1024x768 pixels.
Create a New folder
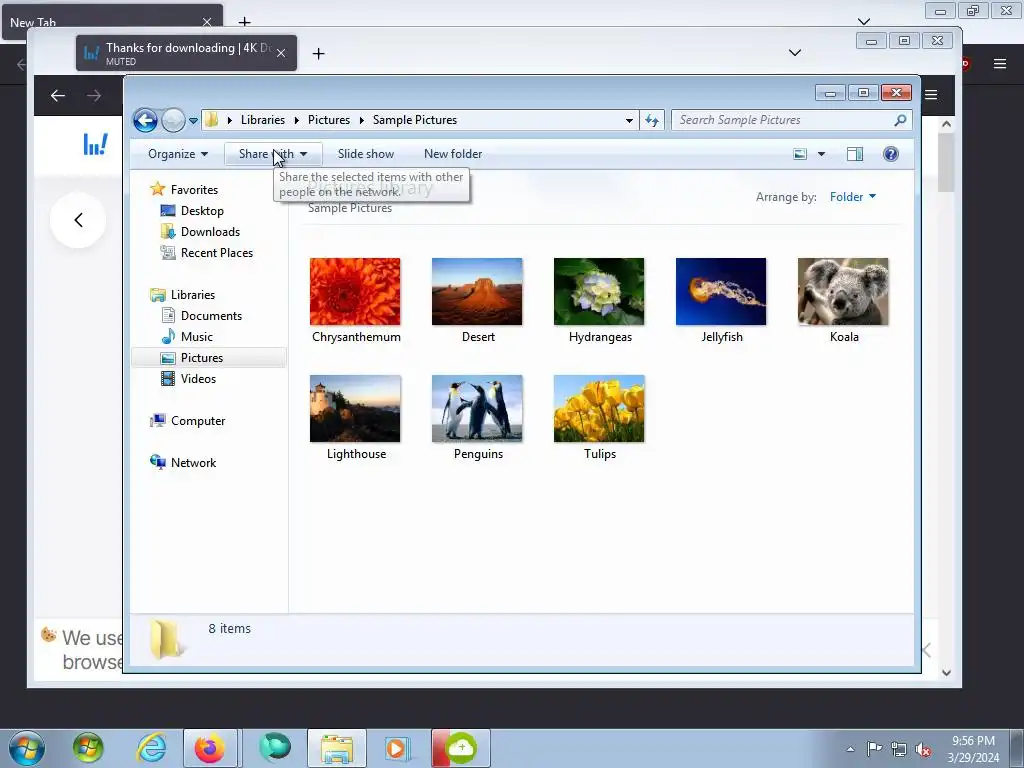453,154
